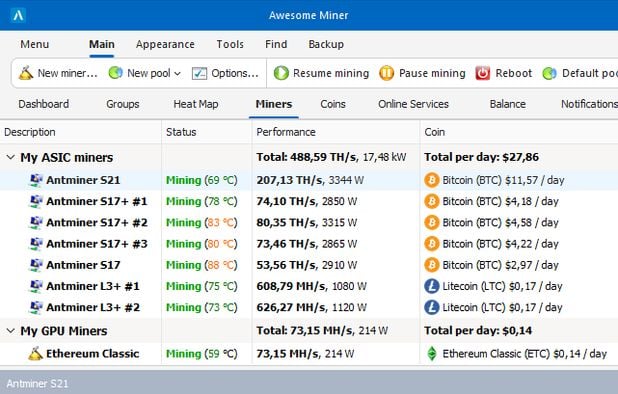Click 'Total per day: $27,86' text
This screenshot has width=618, height=394.
[x=482, y=157]
